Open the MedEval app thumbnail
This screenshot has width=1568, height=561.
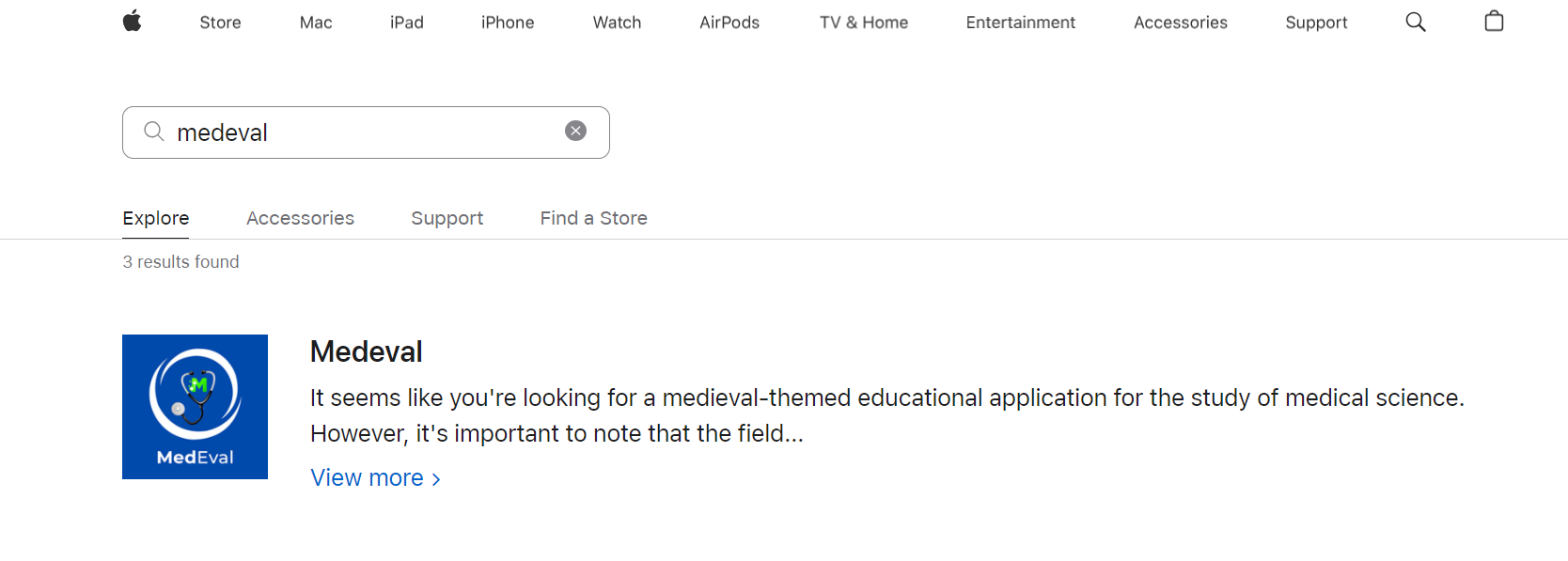pos(195,407)
